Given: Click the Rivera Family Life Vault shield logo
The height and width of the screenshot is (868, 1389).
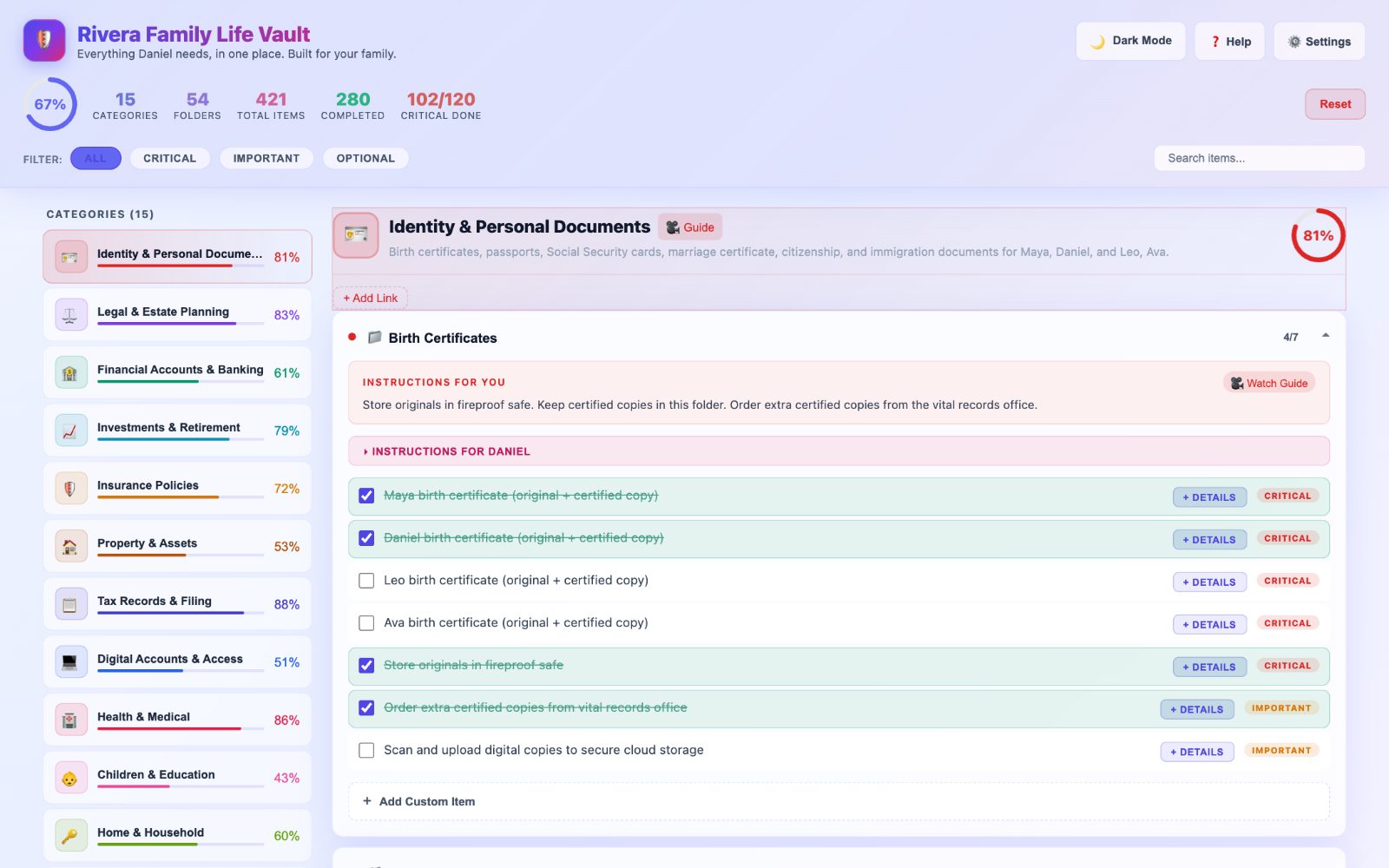Looking at the screenshot, I should coord(44,41).
